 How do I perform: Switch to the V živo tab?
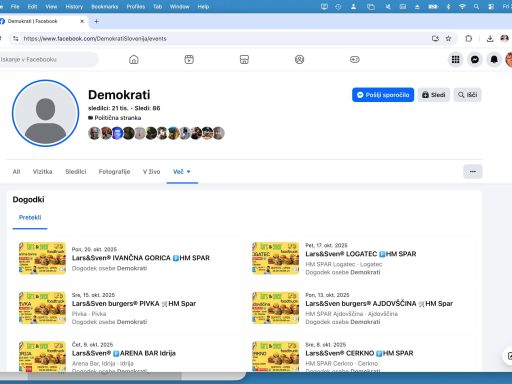tap(152, 172)
